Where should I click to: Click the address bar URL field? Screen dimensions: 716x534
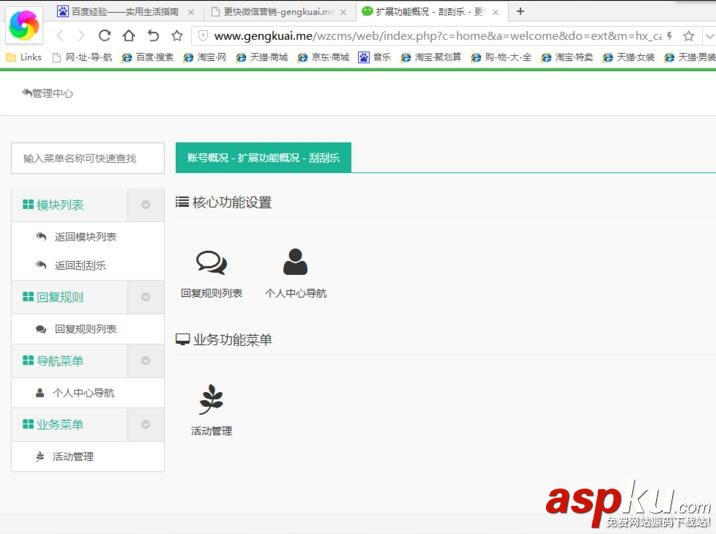click(x=437, y=36)
